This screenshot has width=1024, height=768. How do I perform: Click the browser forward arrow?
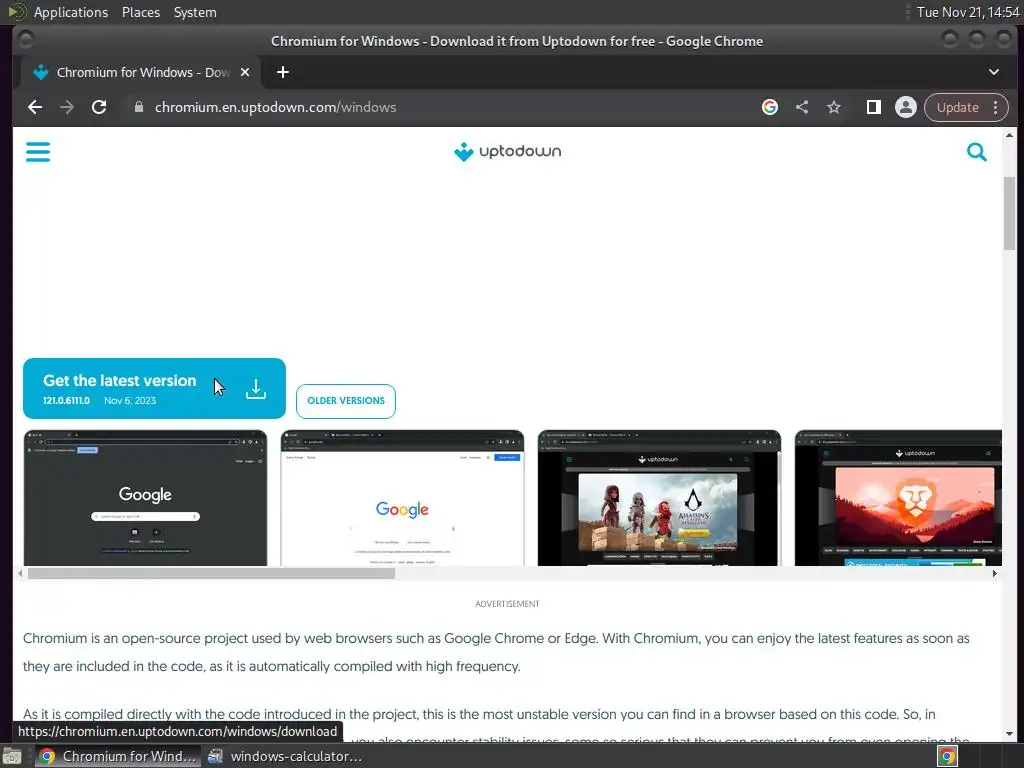pos(67,107)
